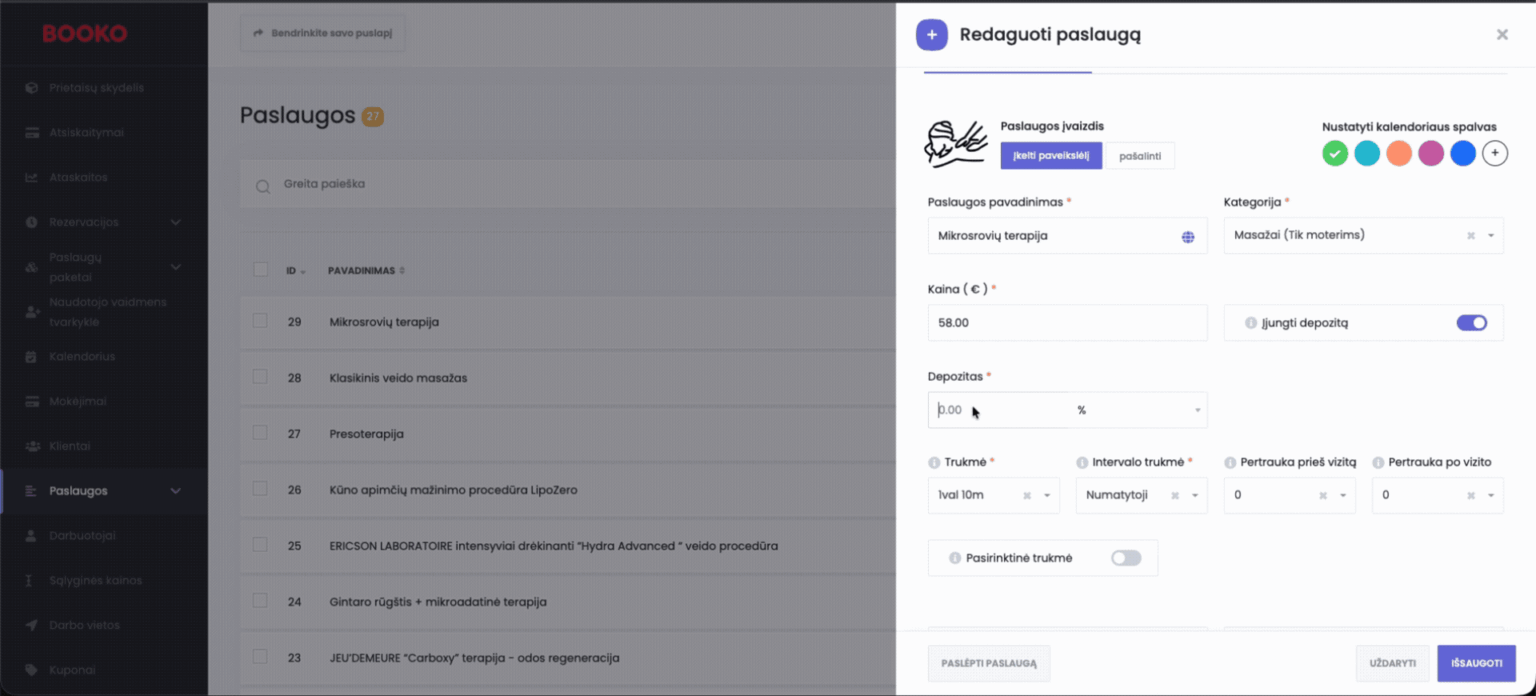This screenshot has height=696, width=1536.
Task: Disable the Įjungti depozitą switch
Action: tap(1471, 323)
